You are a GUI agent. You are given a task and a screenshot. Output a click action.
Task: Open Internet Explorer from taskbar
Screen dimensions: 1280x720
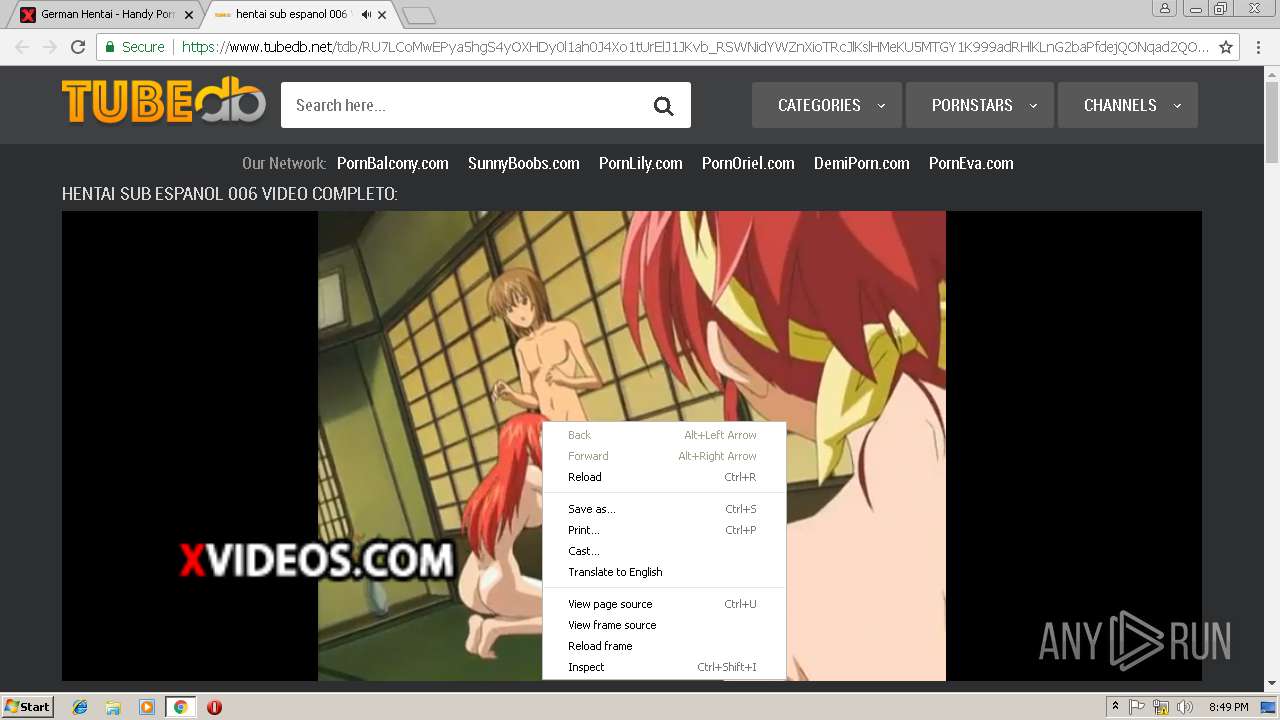80,707
